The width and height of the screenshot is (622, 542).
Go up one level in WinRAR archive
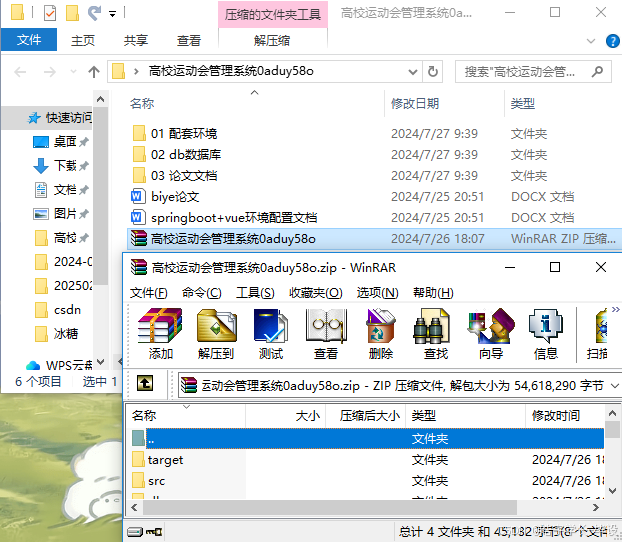tap(145, 383)
